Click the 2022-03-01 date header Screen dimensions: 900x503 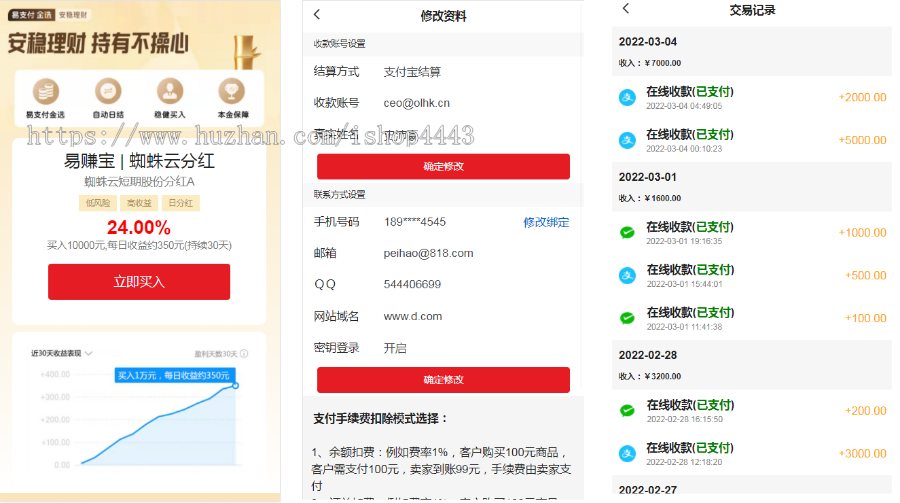tap(647, 177)
